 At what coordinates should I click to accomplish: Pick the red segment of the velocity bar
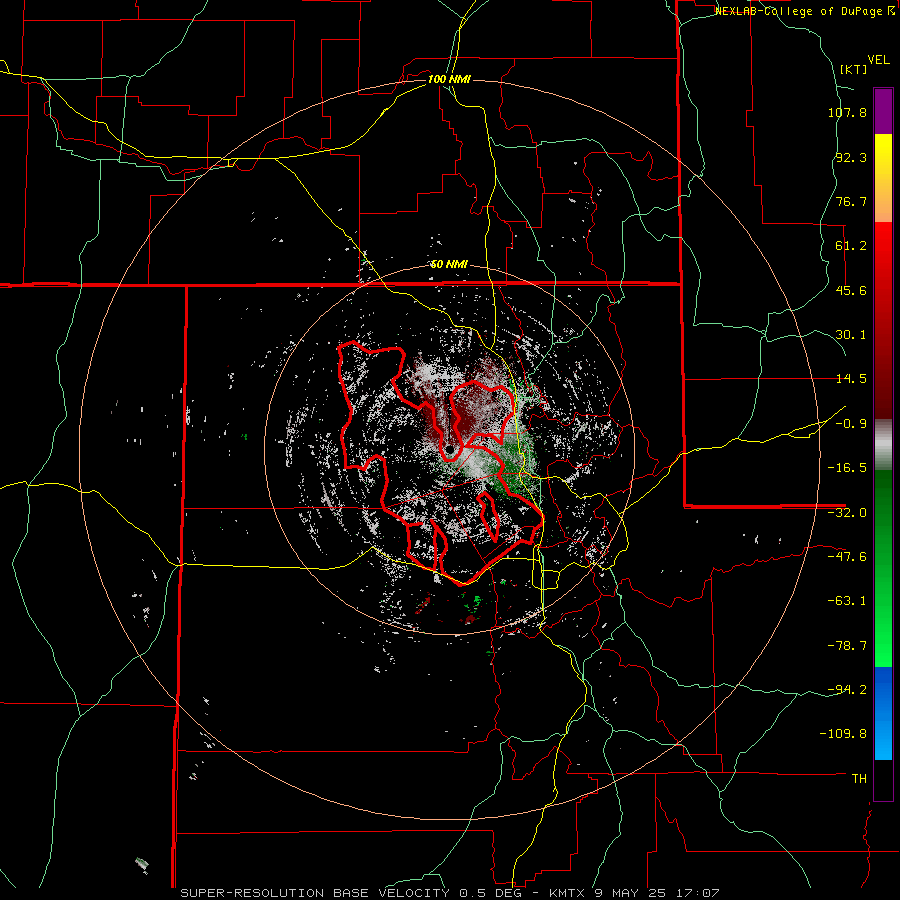pyautogui.click(x=883, y=320)
